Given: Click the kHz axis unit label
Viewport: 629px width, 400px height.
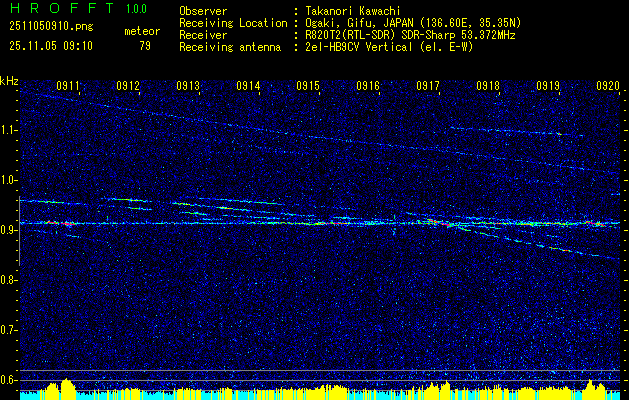Looking at the screenshot, I should click(x=9, y=81).
